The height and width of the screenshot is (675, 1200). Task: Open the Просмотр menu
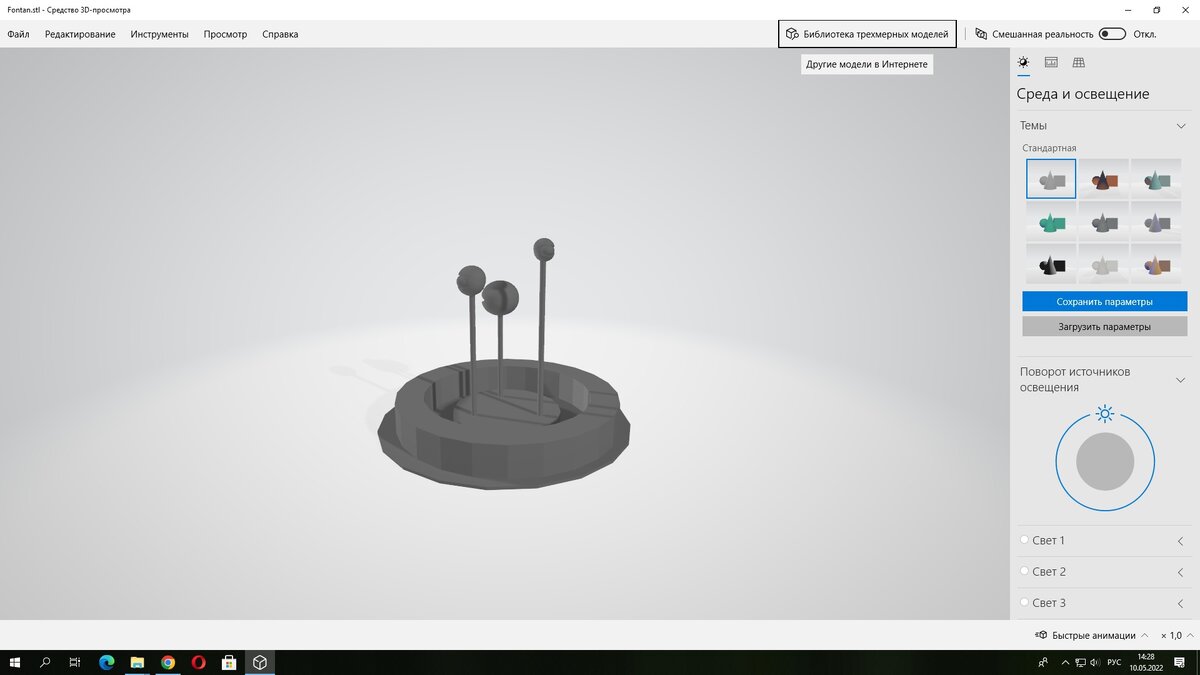click(225, 34)
